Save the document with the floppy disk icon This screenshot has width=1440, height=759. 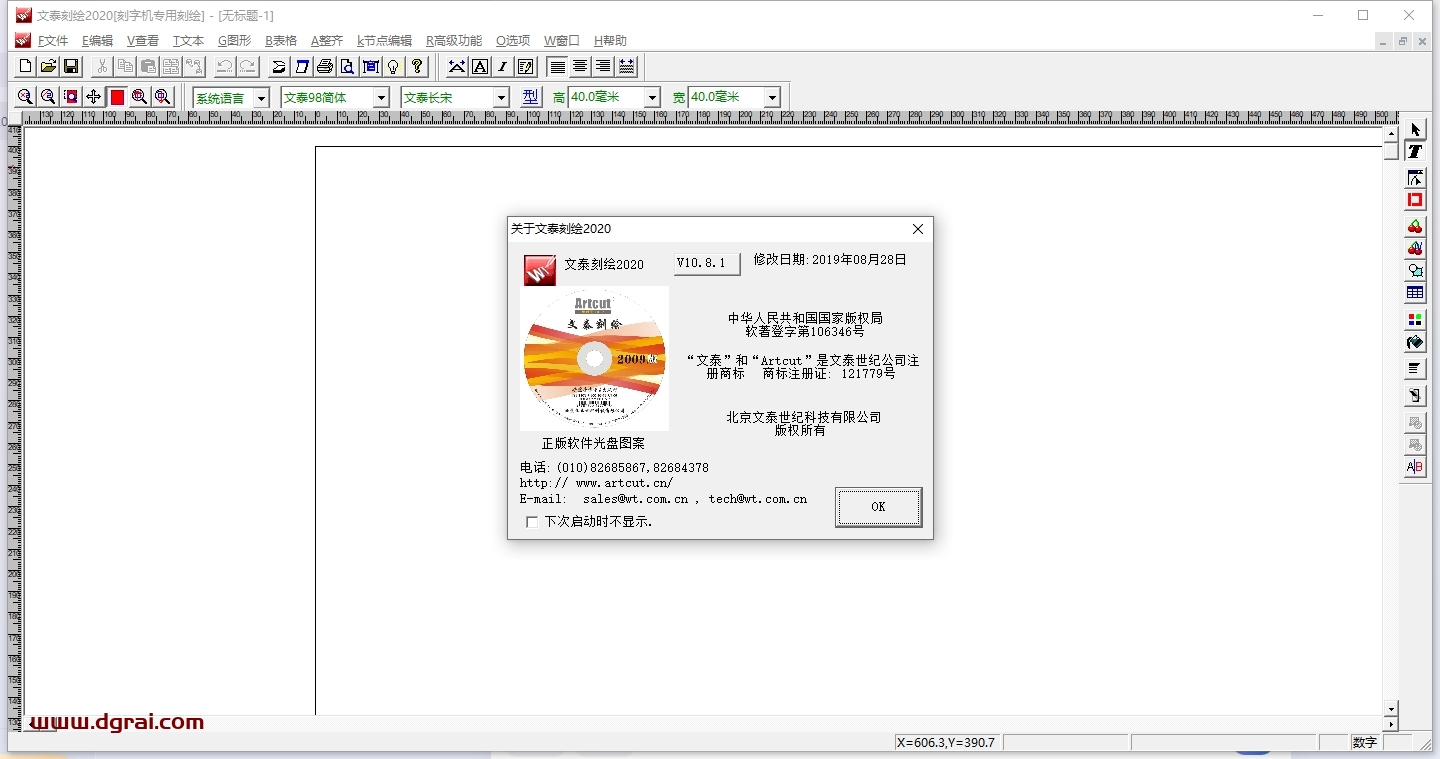pos(71,66)
